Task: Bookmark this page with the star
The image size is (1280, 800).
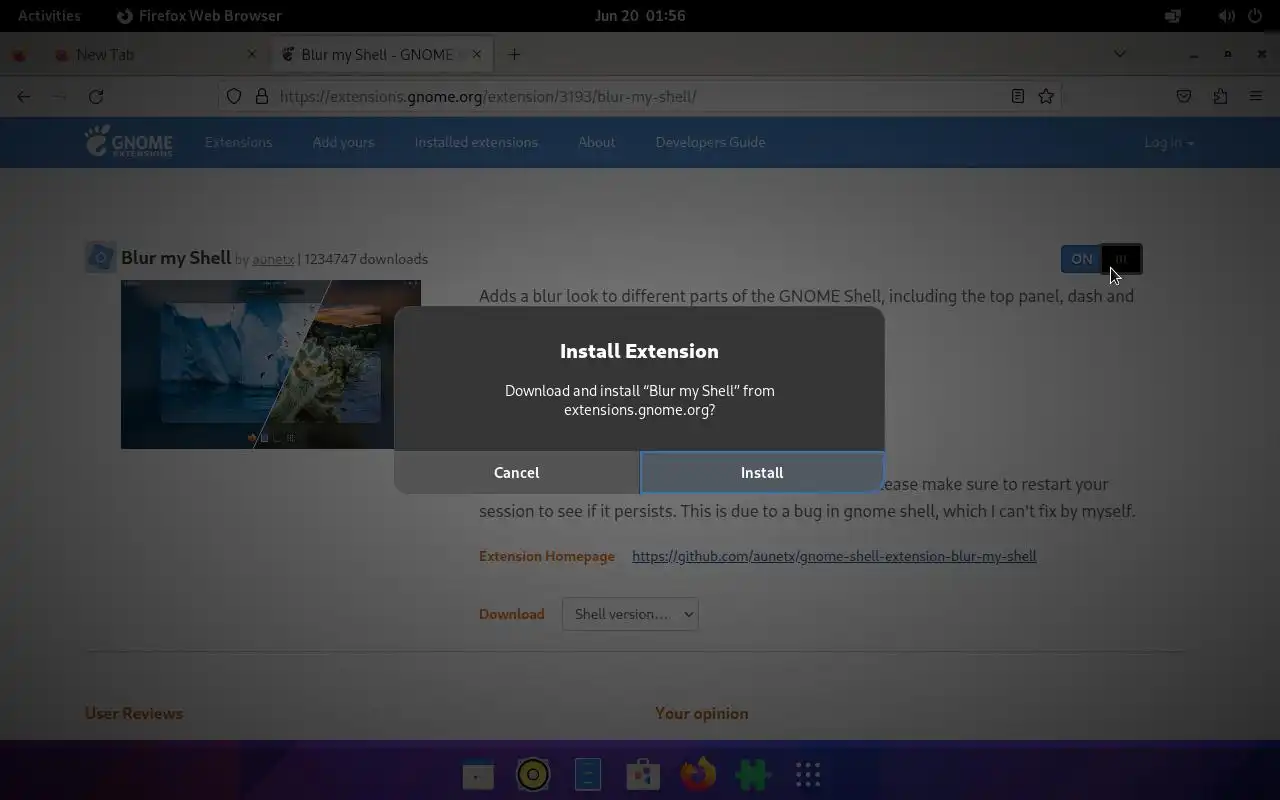Action: pyautogui.click(x=1046, y=96)
